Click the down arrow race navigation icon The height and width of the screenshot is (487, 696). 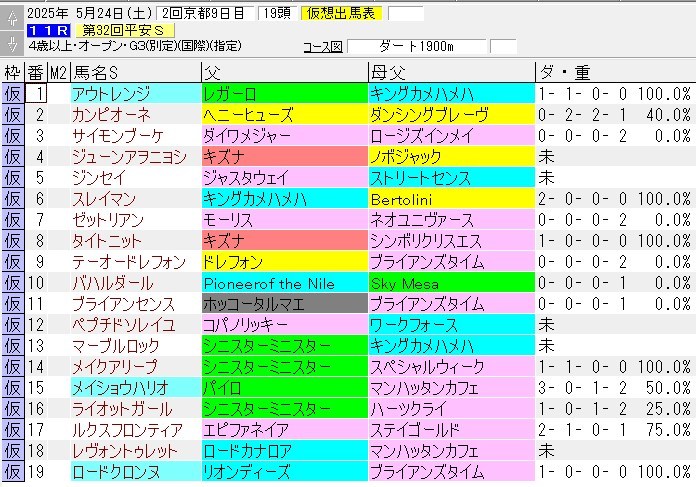point(12,43)
